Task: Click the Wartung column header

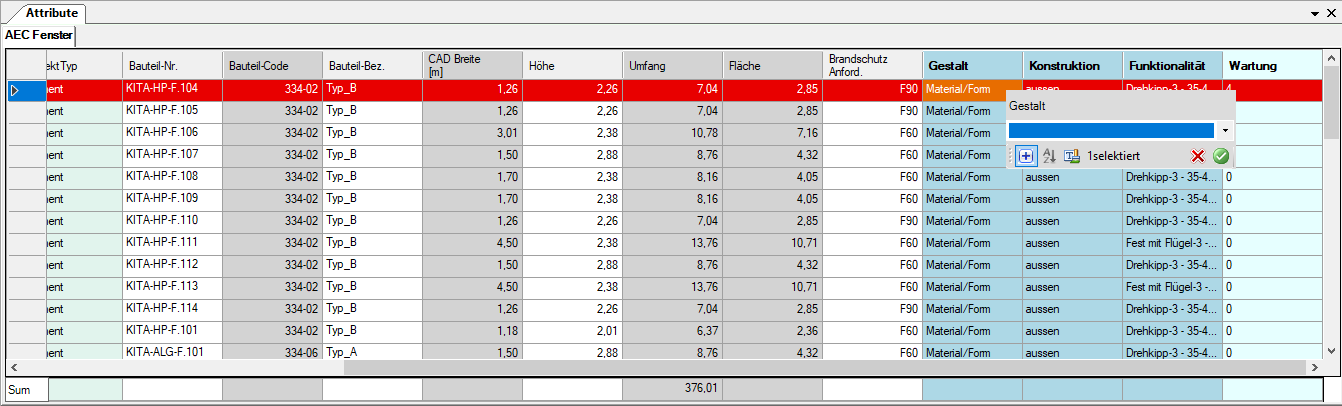Action: point(1272,65)
